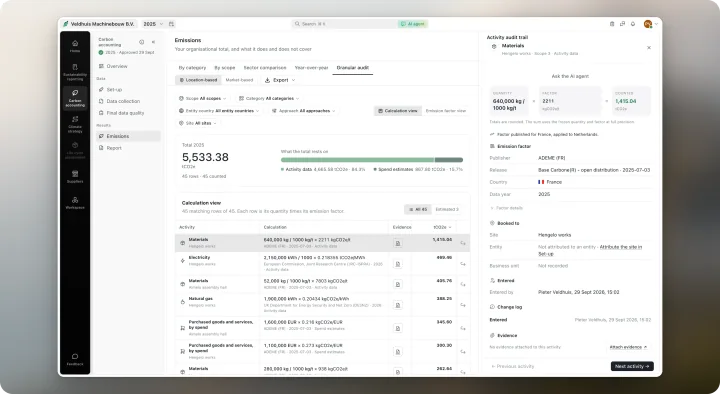Open audit trail arrow for the 1,415.04 row

tap(463, 243)
